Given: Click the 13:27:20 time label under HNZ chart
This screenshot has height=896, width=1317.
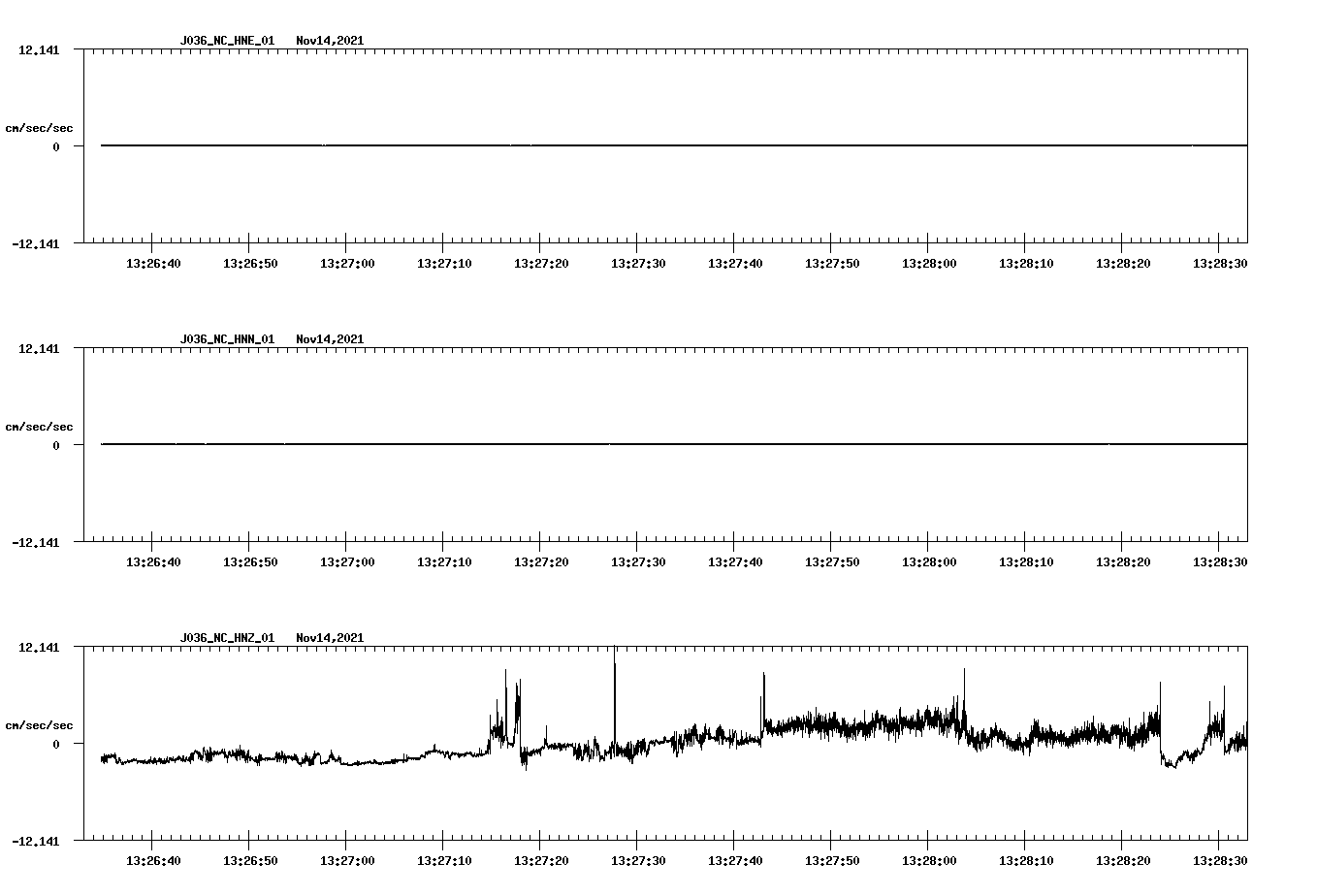Looking at the screenshot, I should (541, 860).
